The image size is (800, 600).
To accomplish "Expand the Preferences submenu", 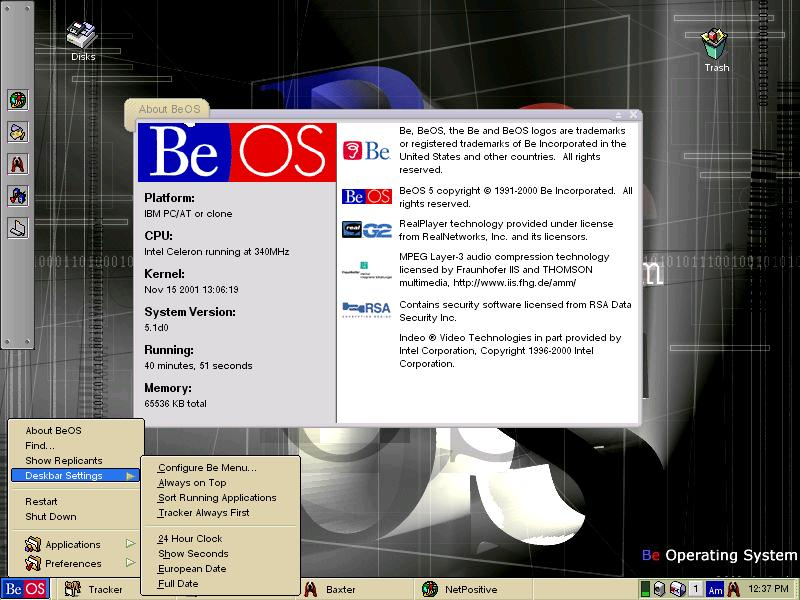I will tap(72, 564).
